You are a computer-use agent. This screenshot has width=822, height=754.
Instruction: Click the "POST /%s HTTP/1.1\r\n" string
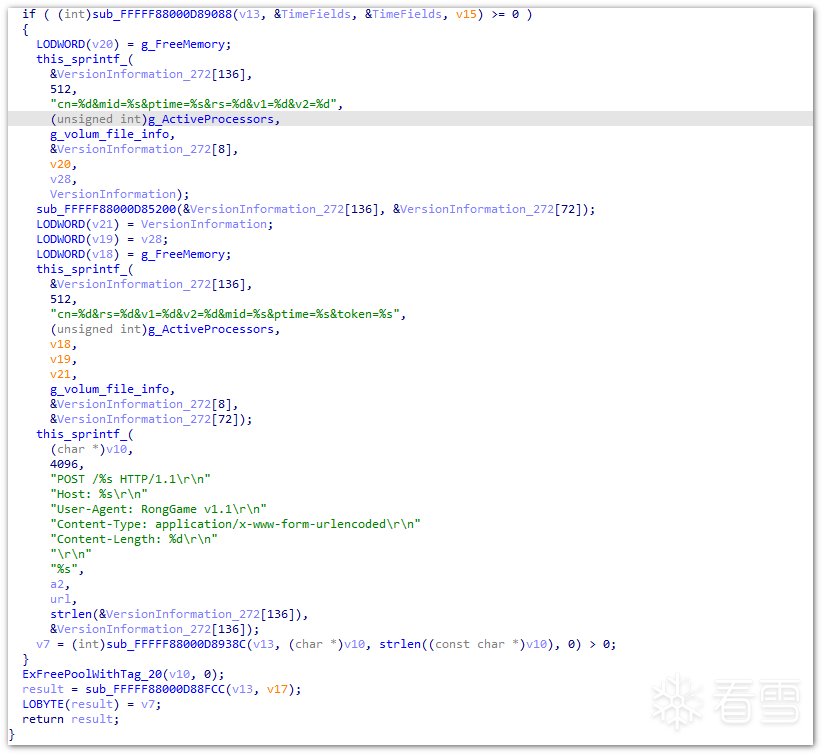click(x=131, y=479)
